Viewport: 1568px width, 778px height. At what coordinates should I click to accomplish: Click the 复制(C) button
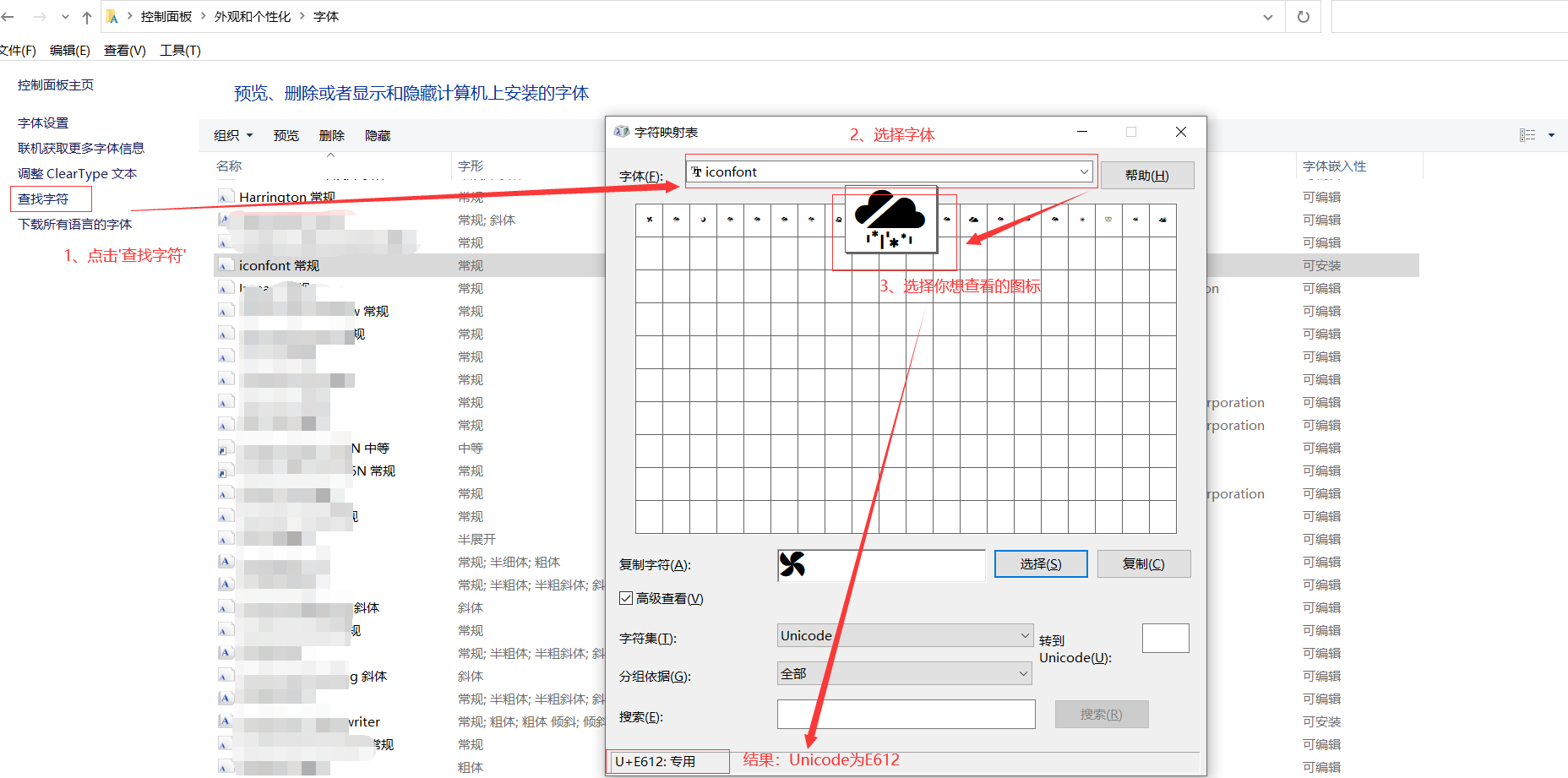(x=1144, y=564)
